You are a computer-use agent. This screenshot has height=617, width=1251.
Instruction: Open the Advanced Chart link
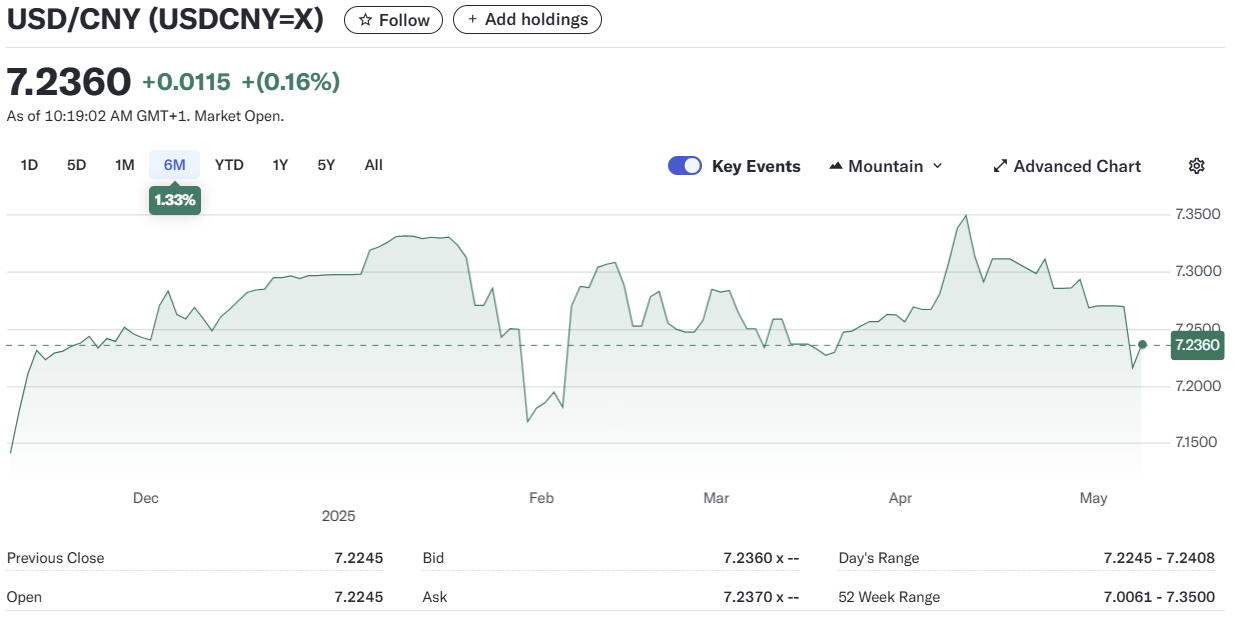tap(1076, 166)
